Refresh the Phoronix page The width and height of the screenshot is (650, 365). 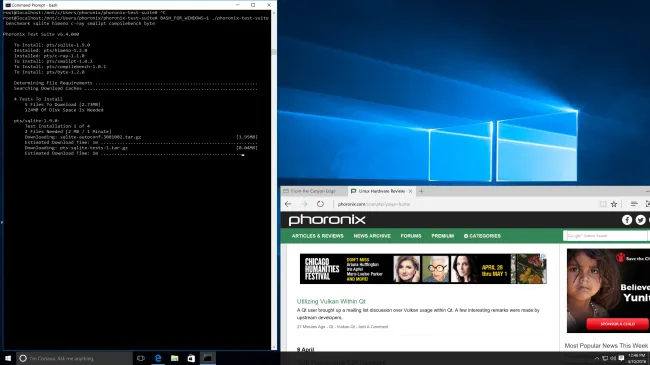320,204
